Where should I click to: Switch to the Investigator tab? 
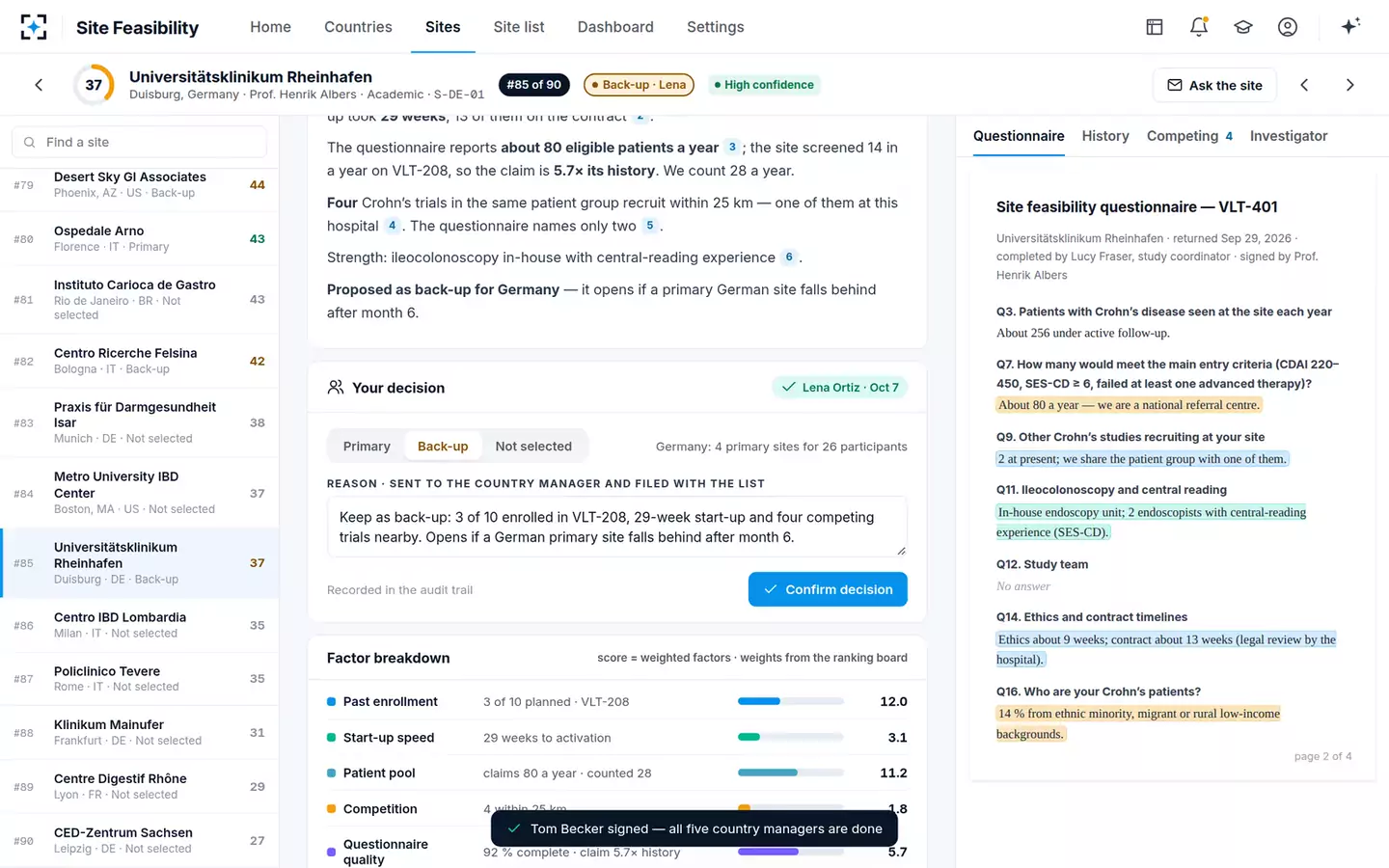point(1289,136)
